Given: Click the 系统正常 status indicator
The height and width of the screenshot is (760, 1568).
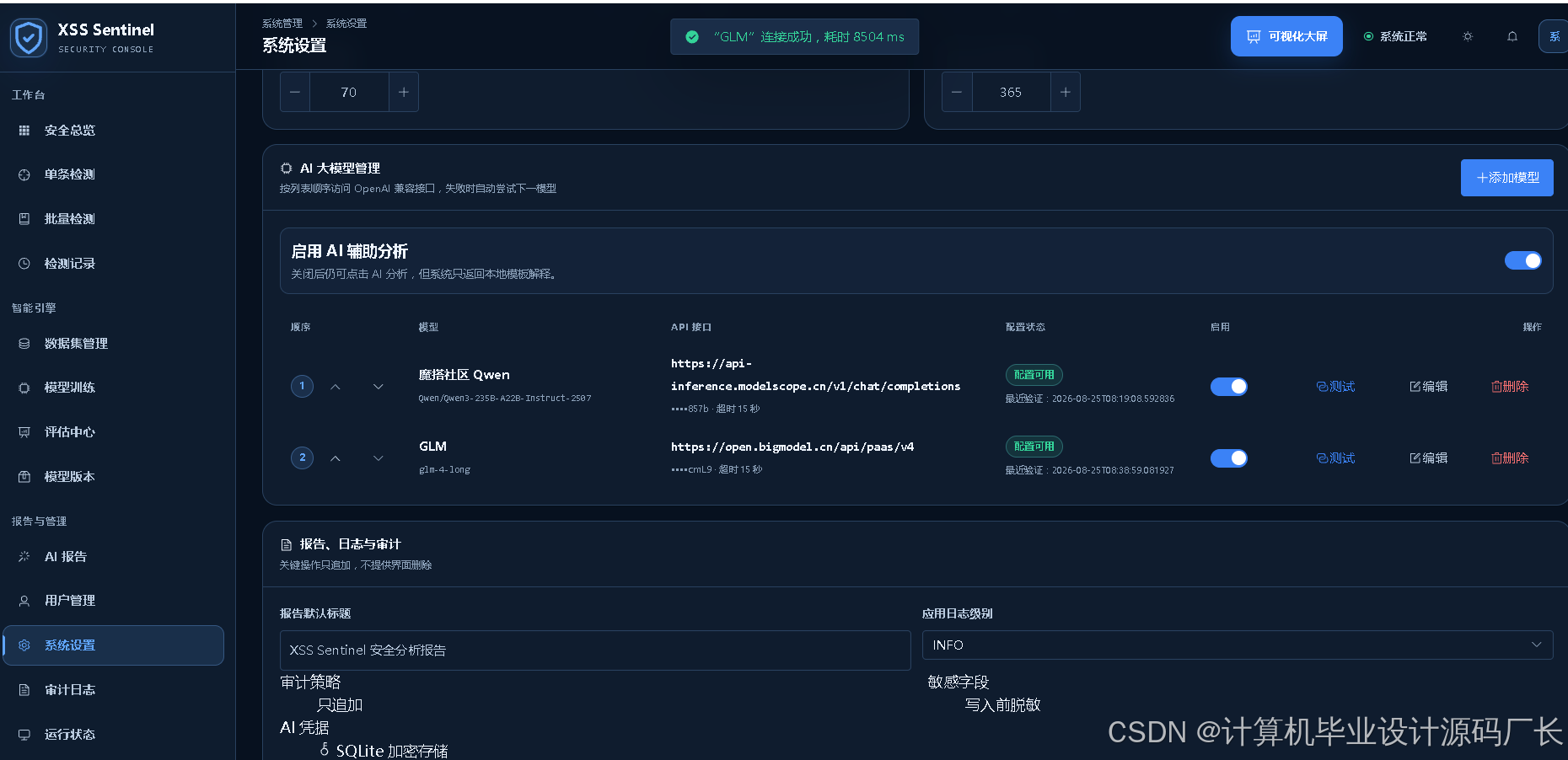Looking at the screenshot, I should [x=1395, y=36].
